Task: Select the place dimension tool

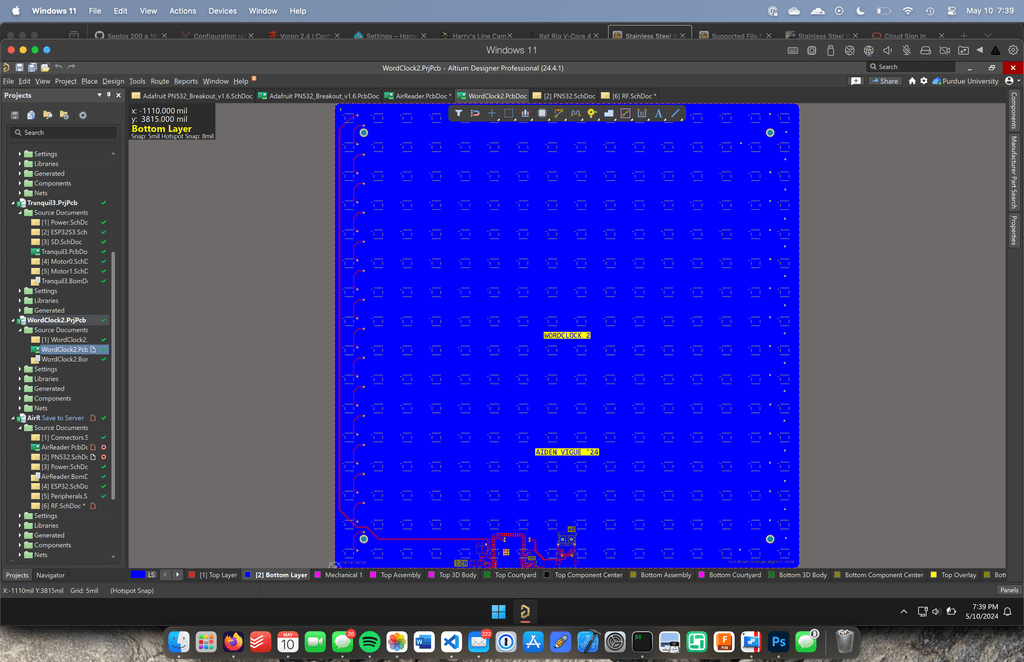Action: click(x=642, y=114)
